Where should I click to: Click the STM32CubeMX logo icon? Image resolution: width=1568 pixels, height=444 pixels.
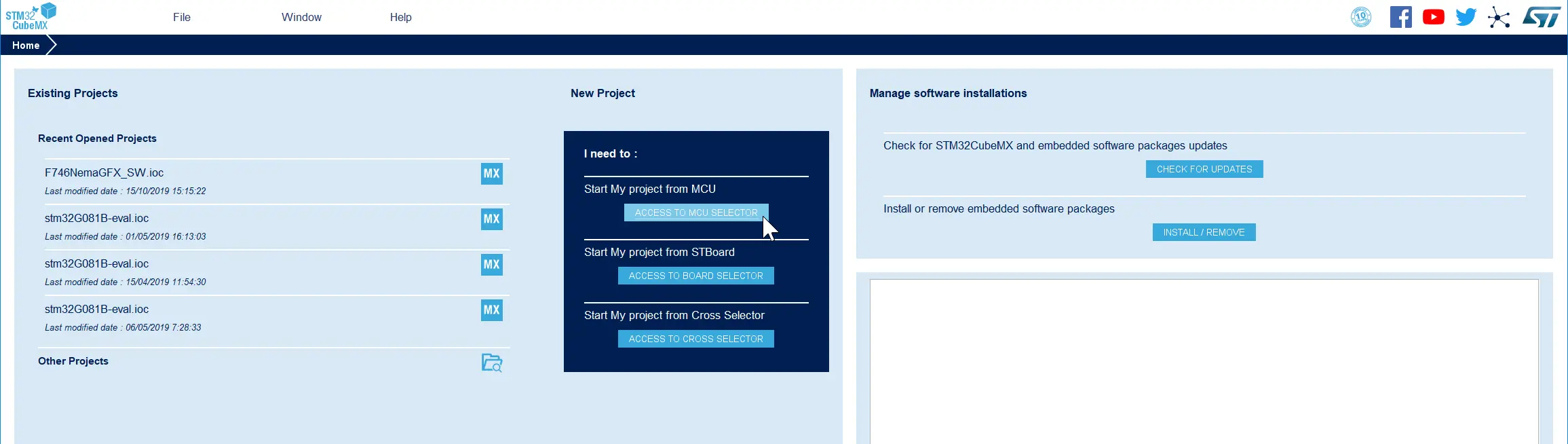pos(31,16)
